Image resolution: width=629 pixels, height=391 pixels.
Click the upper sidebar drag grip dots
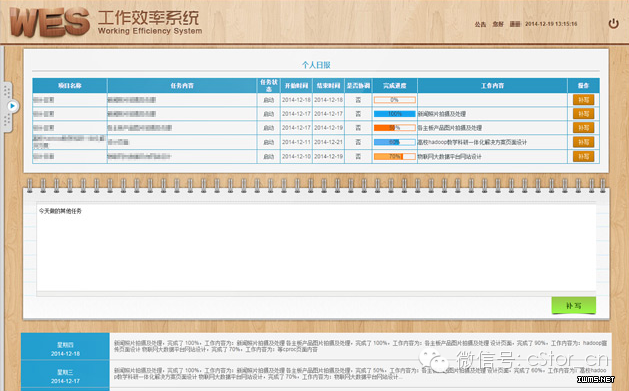(7, 91)
